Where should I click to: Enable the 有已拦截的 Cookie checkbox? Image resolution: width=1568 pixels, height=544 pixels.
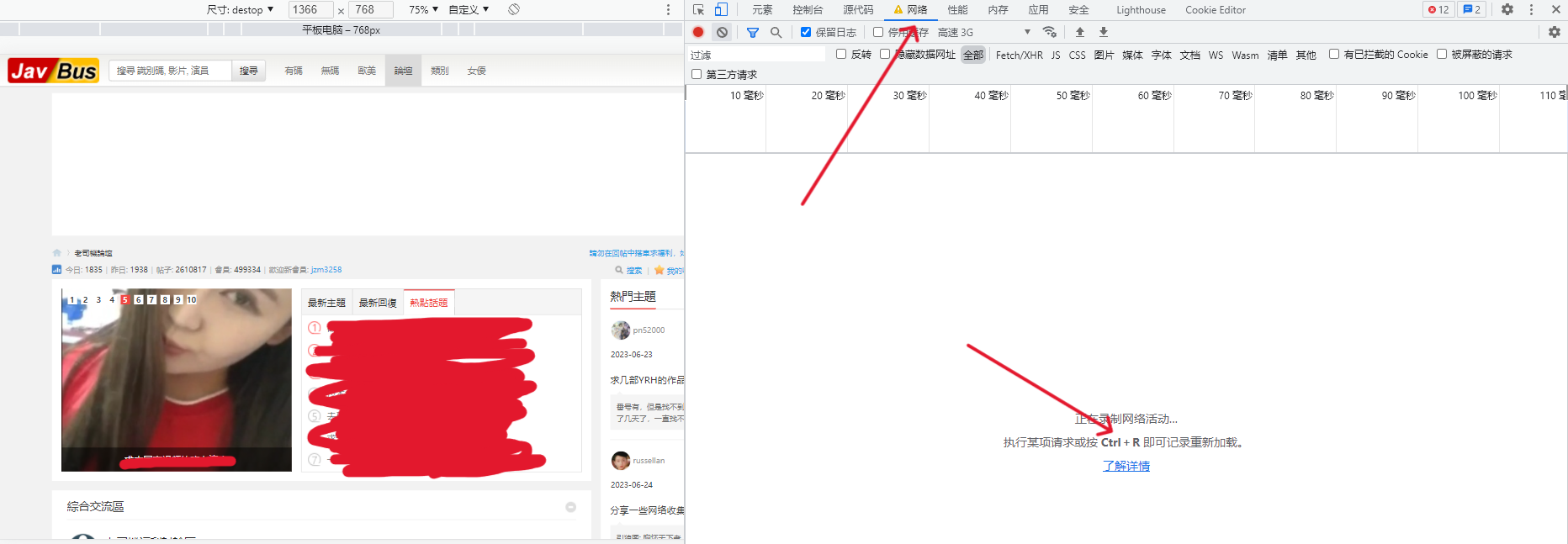(x=1334, y=54)
